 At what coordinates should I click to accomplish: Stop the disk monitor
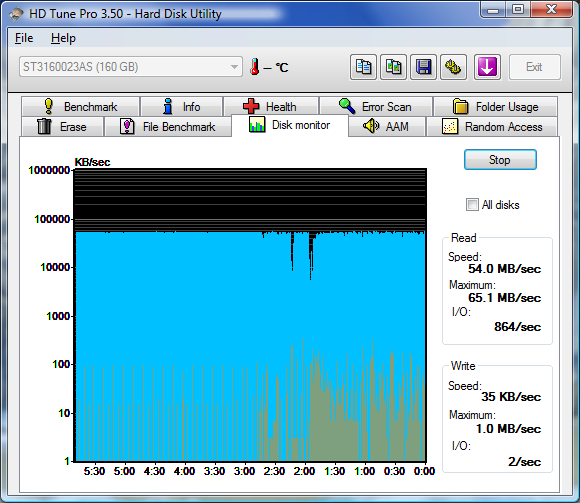[500, 160]
